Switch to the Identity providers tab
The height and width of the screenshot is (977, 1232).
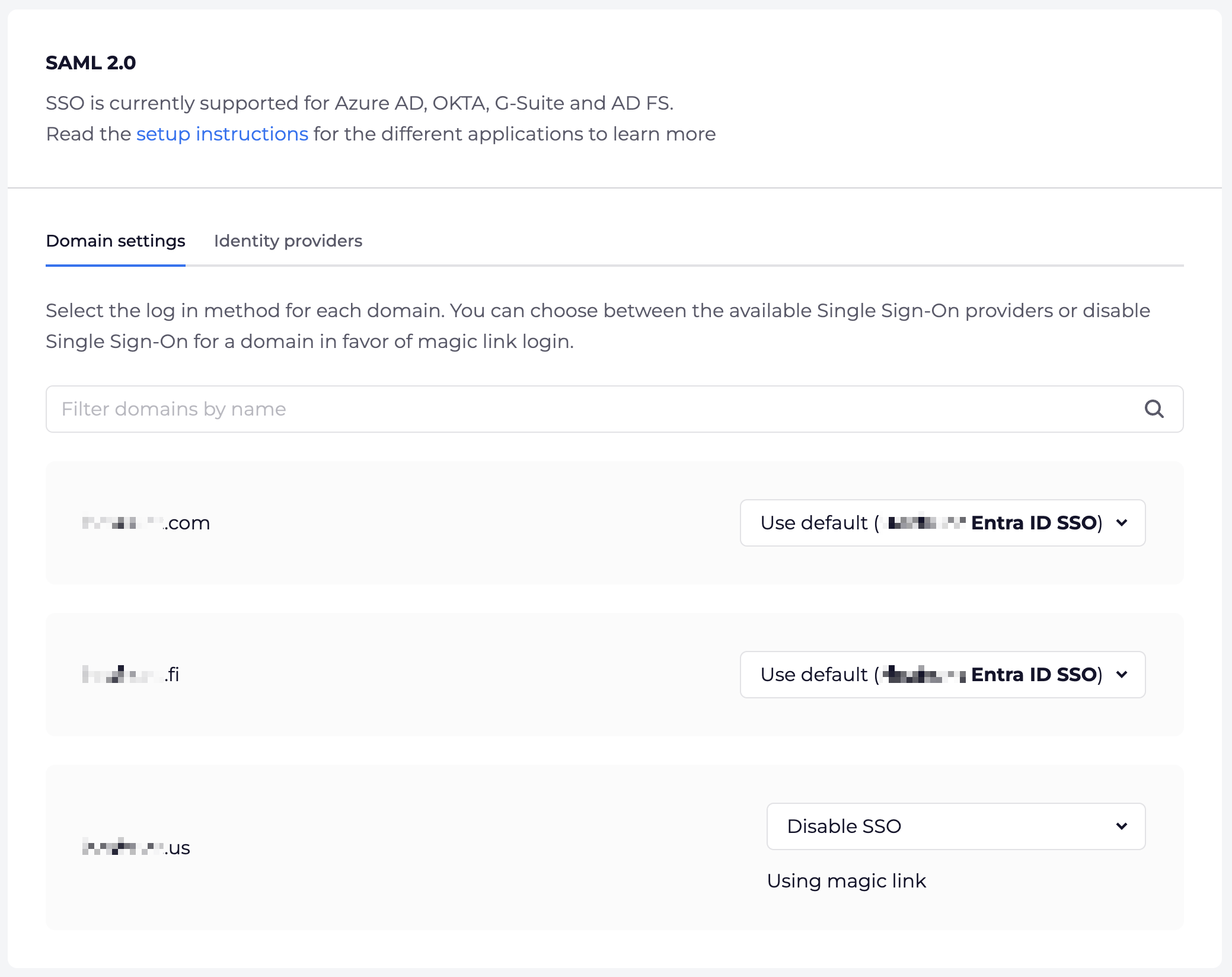coord(288,241)
